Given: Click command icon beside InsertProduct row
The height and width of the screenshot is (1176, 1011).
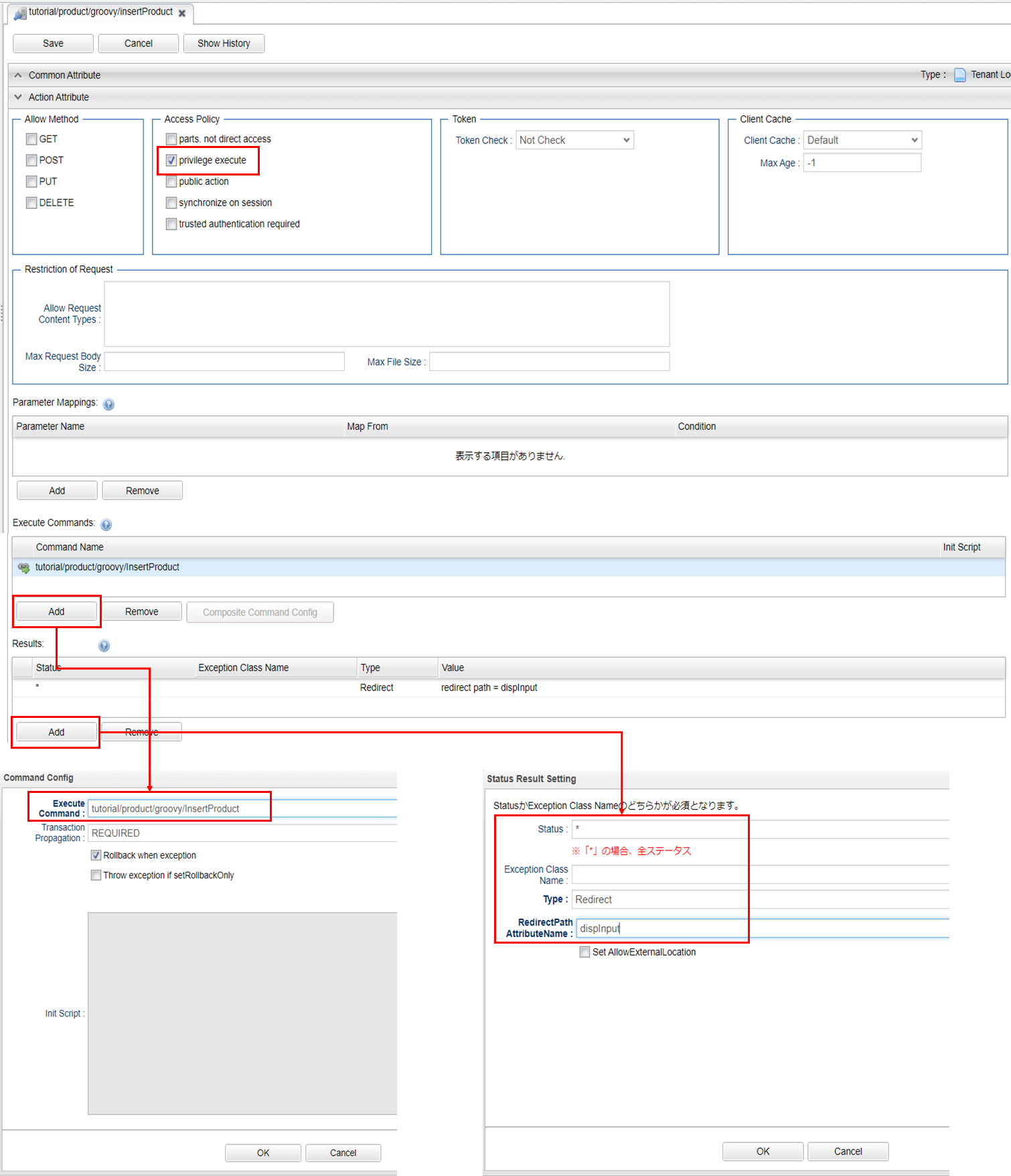Looking at the screenshot, I should [24, 567].
